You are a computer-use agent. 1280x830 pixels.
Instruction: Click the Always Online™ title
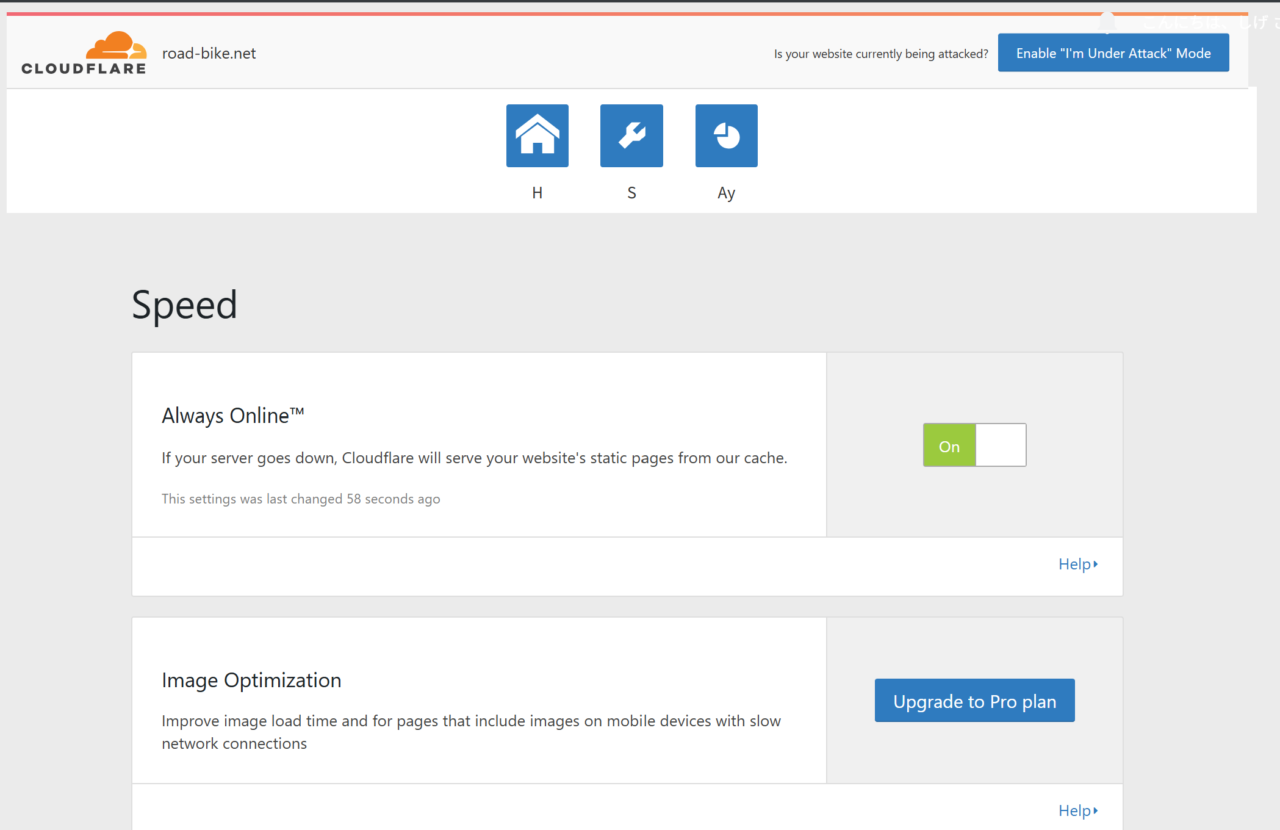click(233, 415)
